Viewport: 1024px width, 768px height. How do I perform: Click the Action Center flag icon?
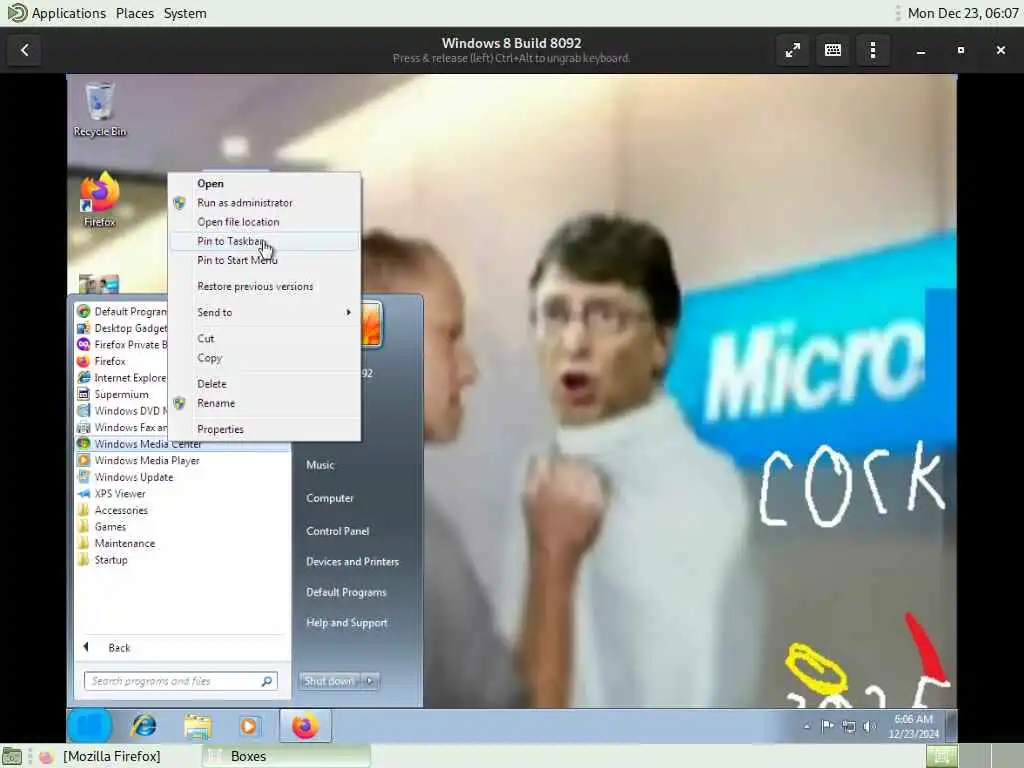pos(827,726)
